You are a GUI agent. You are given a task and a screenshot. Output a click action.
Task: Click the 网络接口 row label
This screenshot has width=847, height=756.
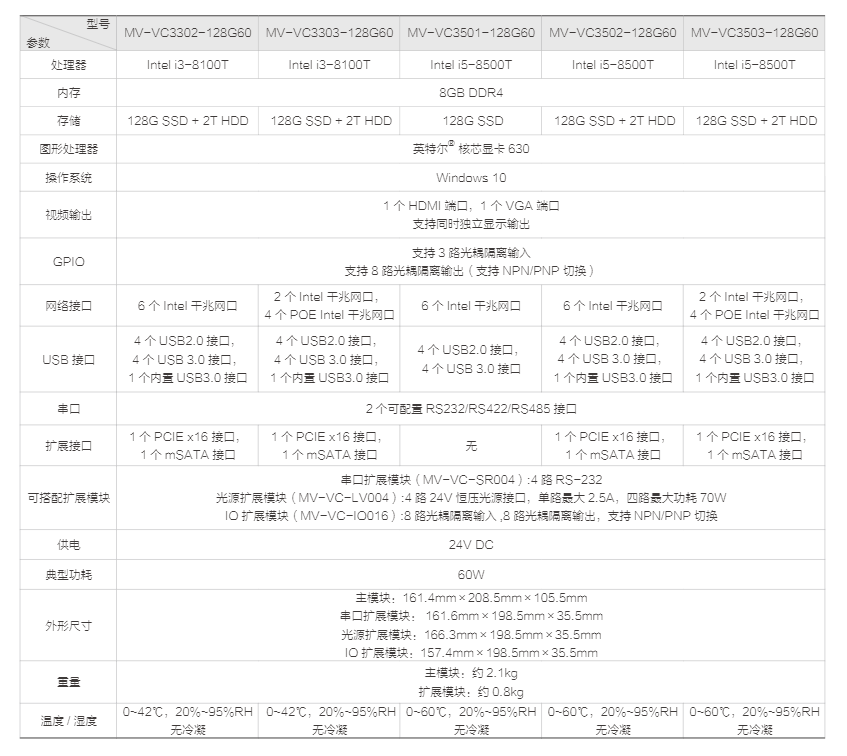coord(65,306)
